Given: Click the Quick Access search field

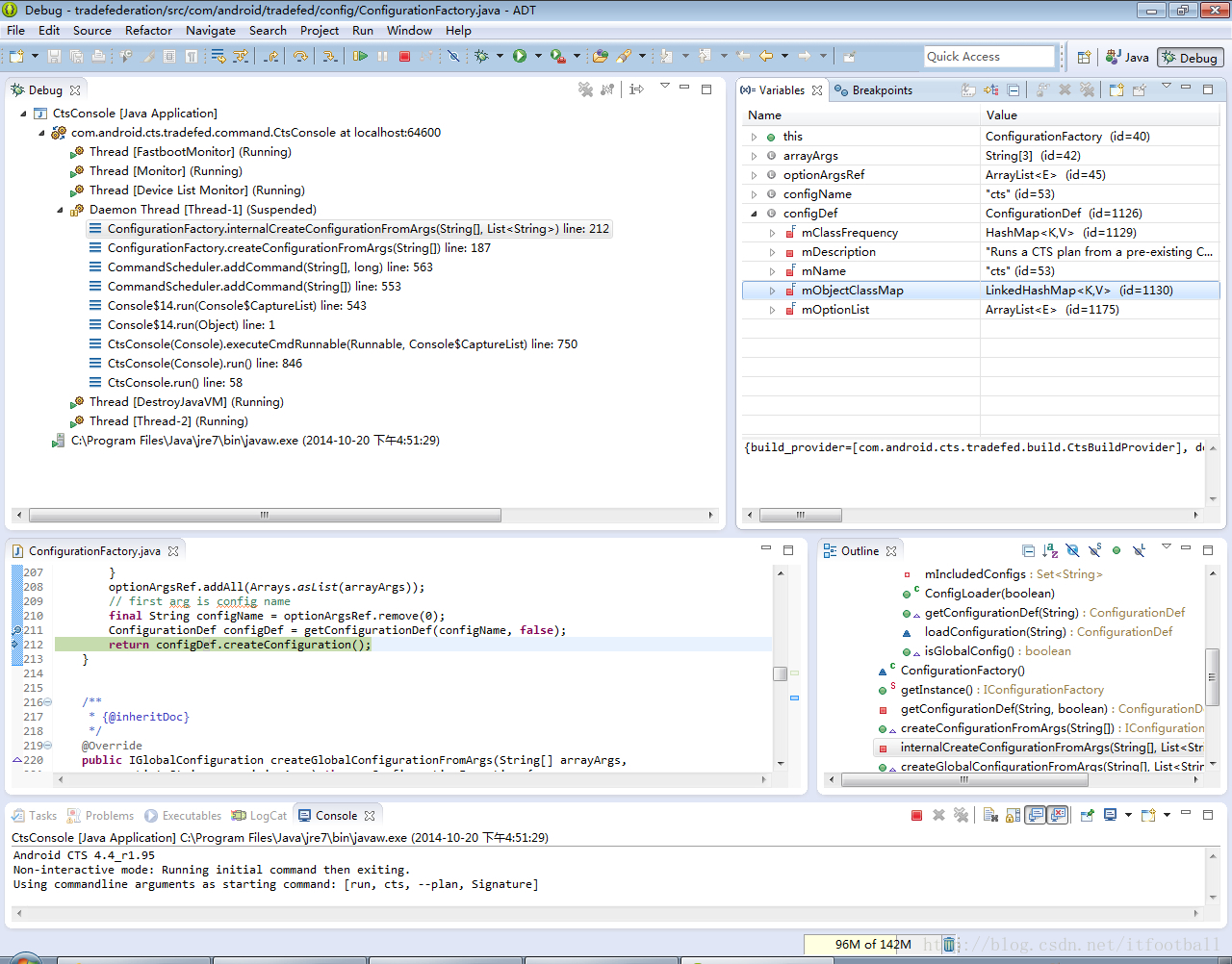Looking at the screenshot, I should pyautogui.click(x=988, y=57).
